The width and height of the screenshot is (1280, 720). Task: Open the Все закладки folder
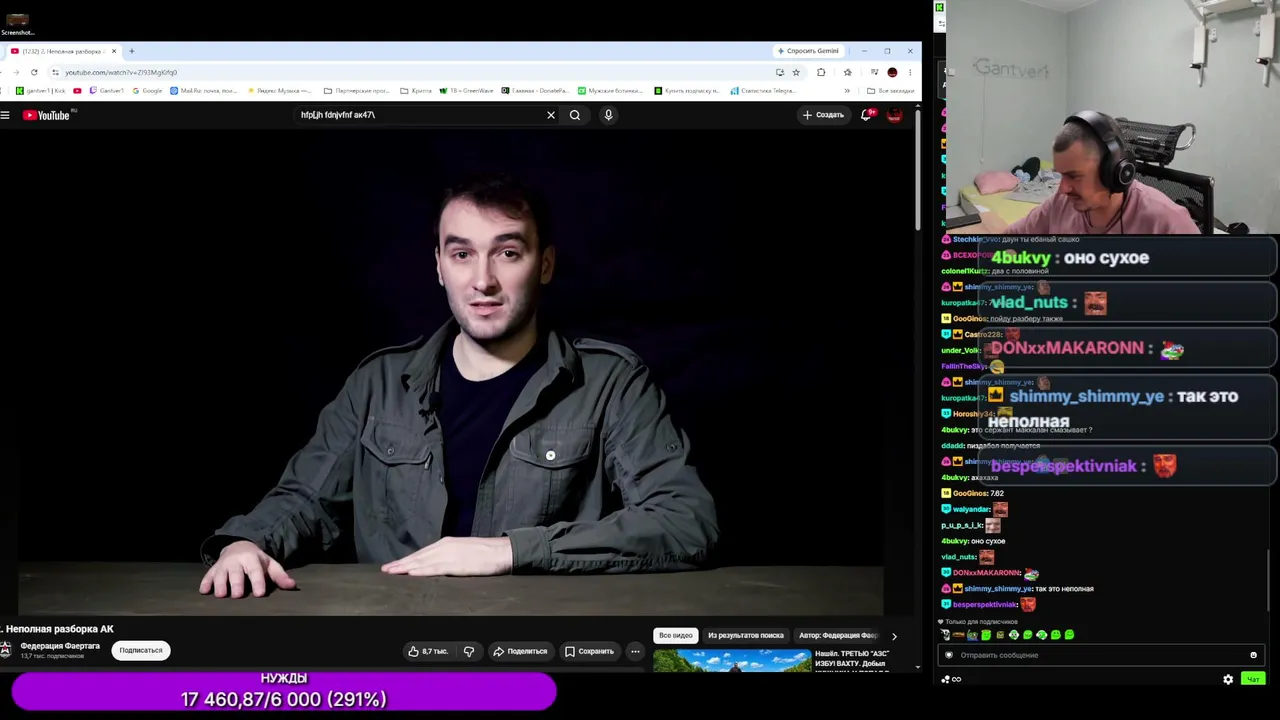(891, 91)
